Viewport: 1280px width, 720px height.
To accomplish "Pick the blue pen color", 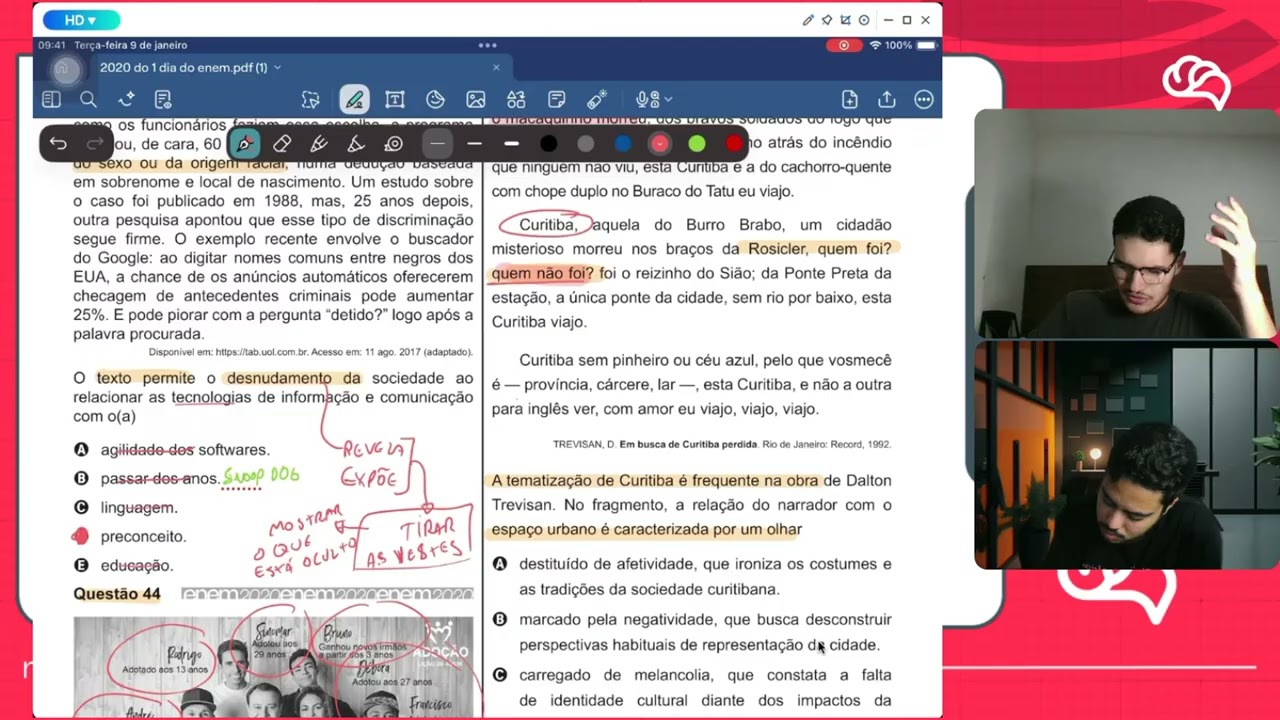I will pyautogui.click(x=622, y=144).
